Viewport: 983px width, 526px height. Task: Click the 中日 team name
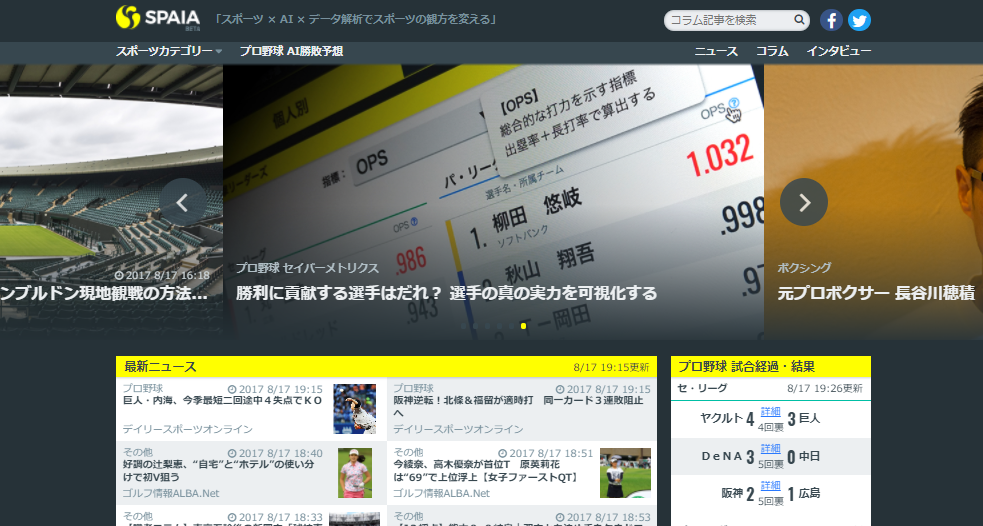click(x=809, y=456)
